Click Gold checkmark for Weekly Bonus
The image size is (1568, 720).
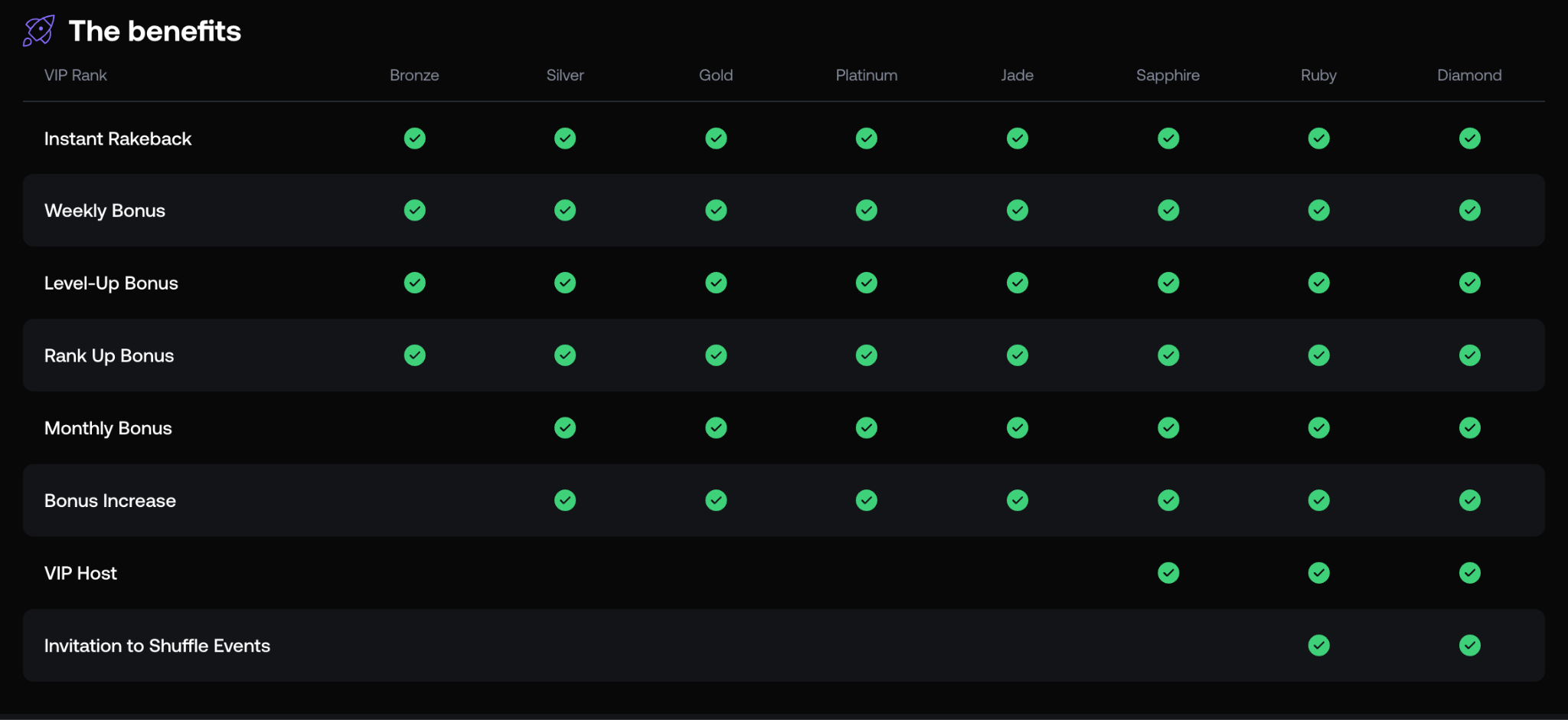click(x=716, y=211)
